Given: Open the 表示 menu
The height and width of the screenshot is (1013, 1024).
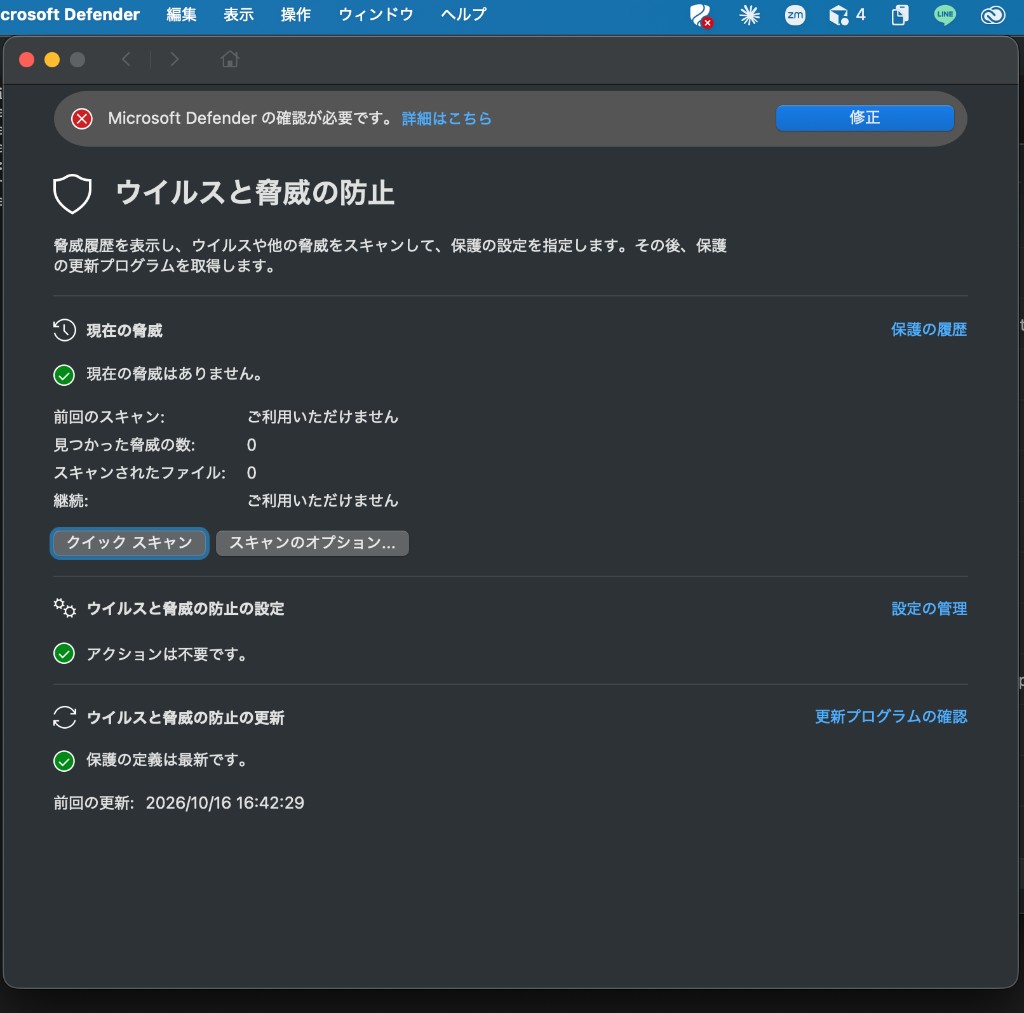Looking at the screenshot, I should (238, 14).
